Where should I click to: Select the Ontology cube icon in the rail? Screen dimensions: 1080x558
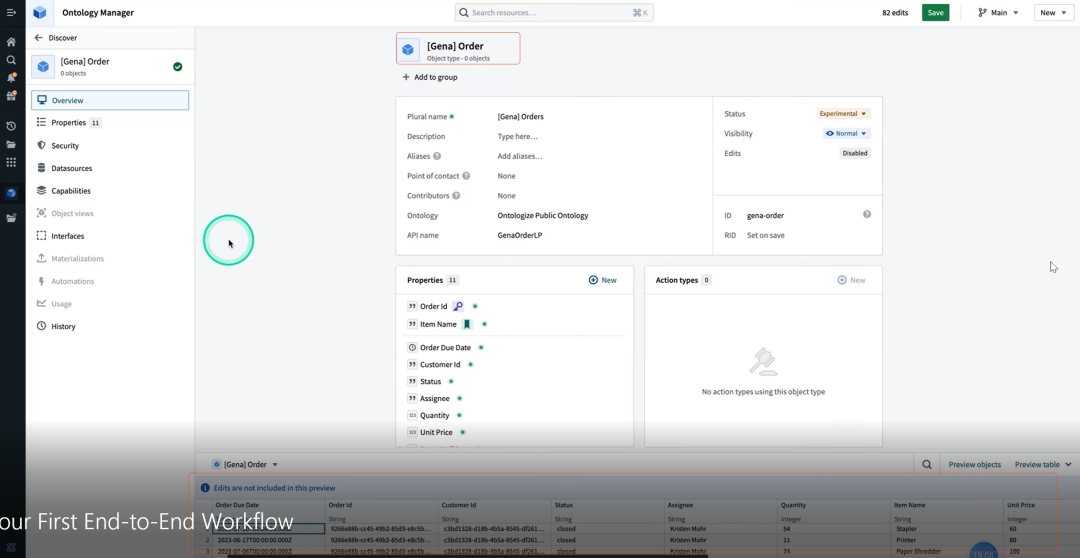coord(11,193)
